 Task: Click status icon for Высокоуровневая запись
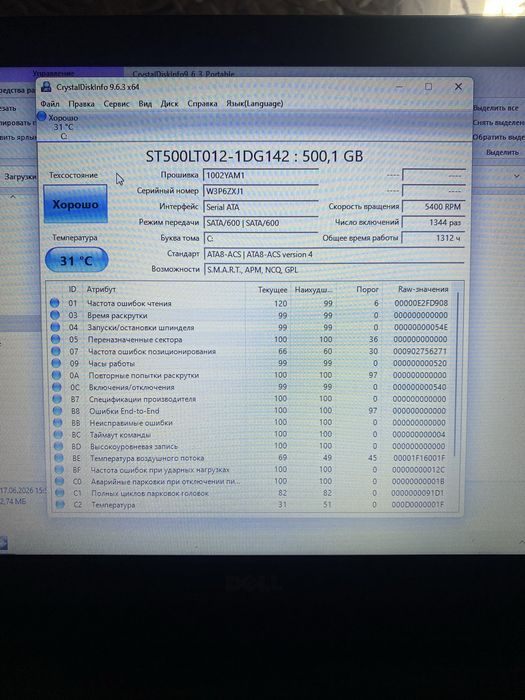click(58, 446)
